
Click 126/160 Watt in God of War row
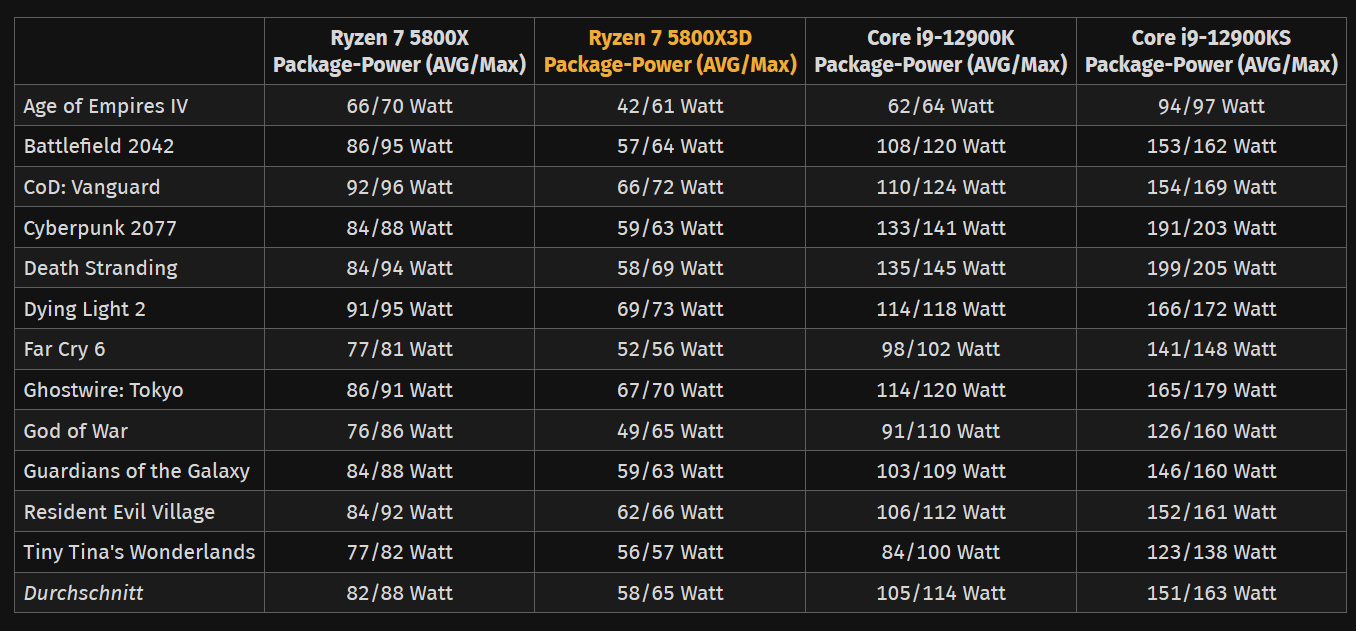1211,431
